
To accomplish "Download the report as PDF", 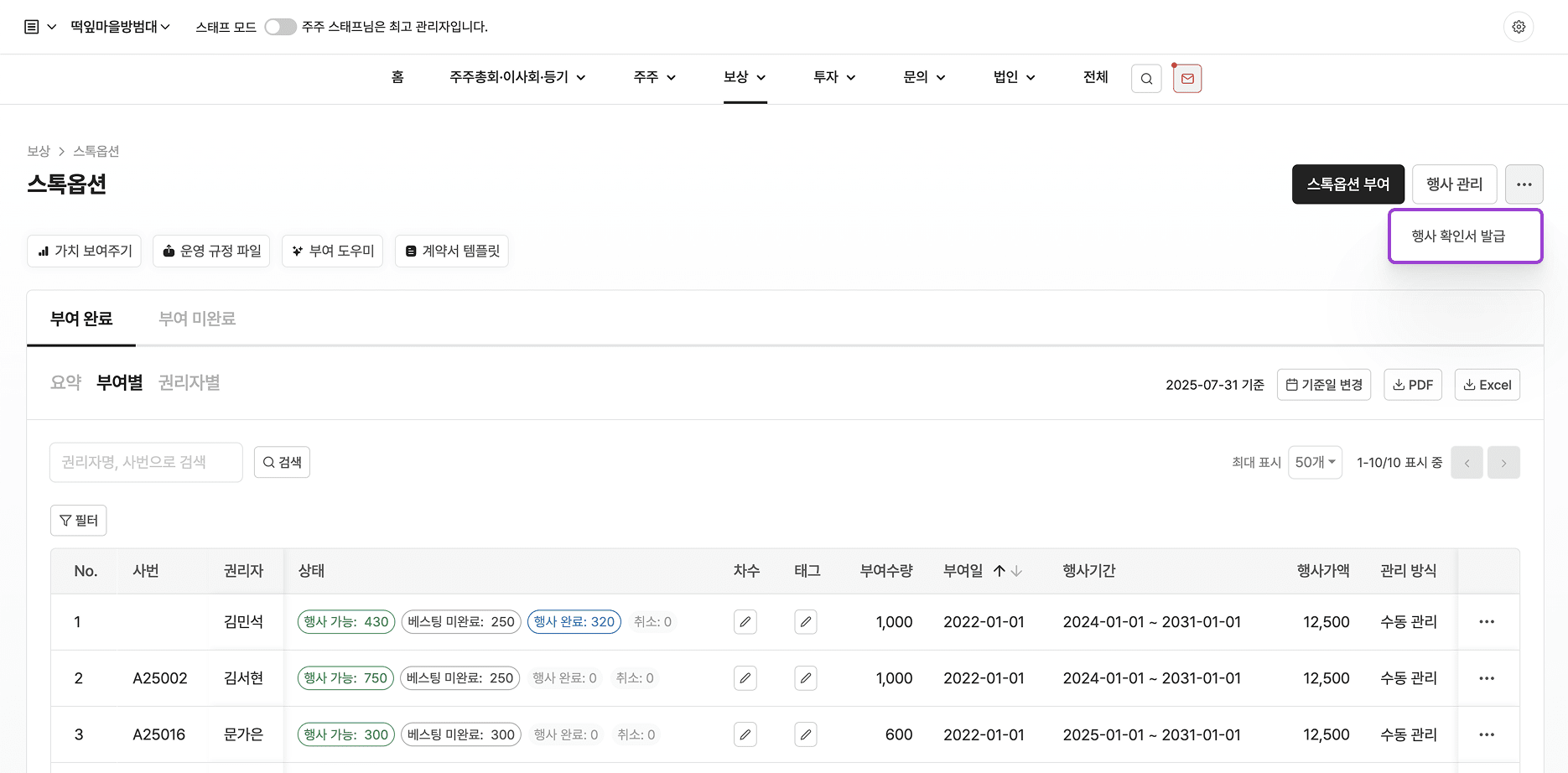I will click(1412, 384).
